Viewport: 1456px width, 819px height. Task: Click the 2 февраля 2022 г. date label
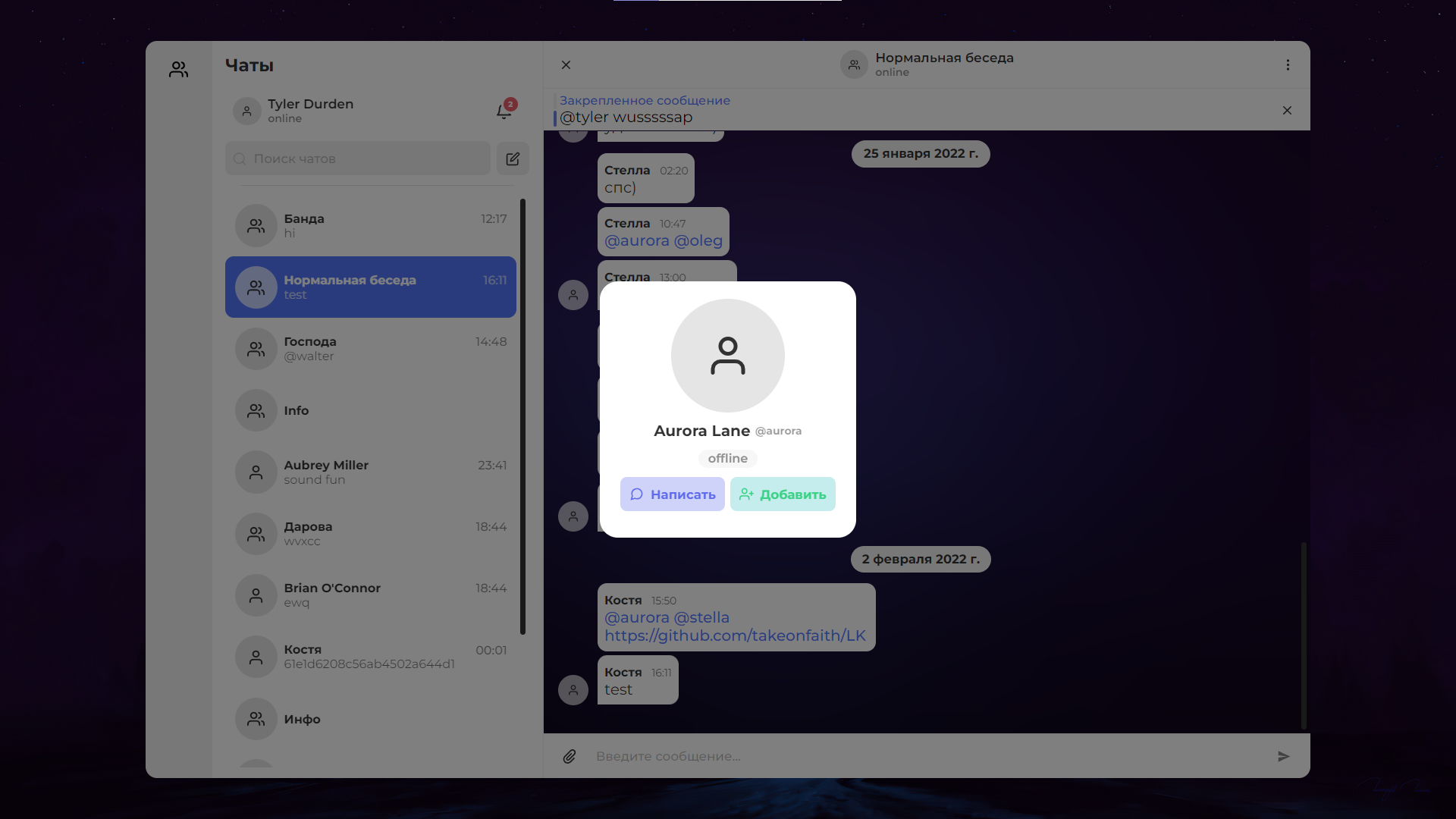pos(921,560)
